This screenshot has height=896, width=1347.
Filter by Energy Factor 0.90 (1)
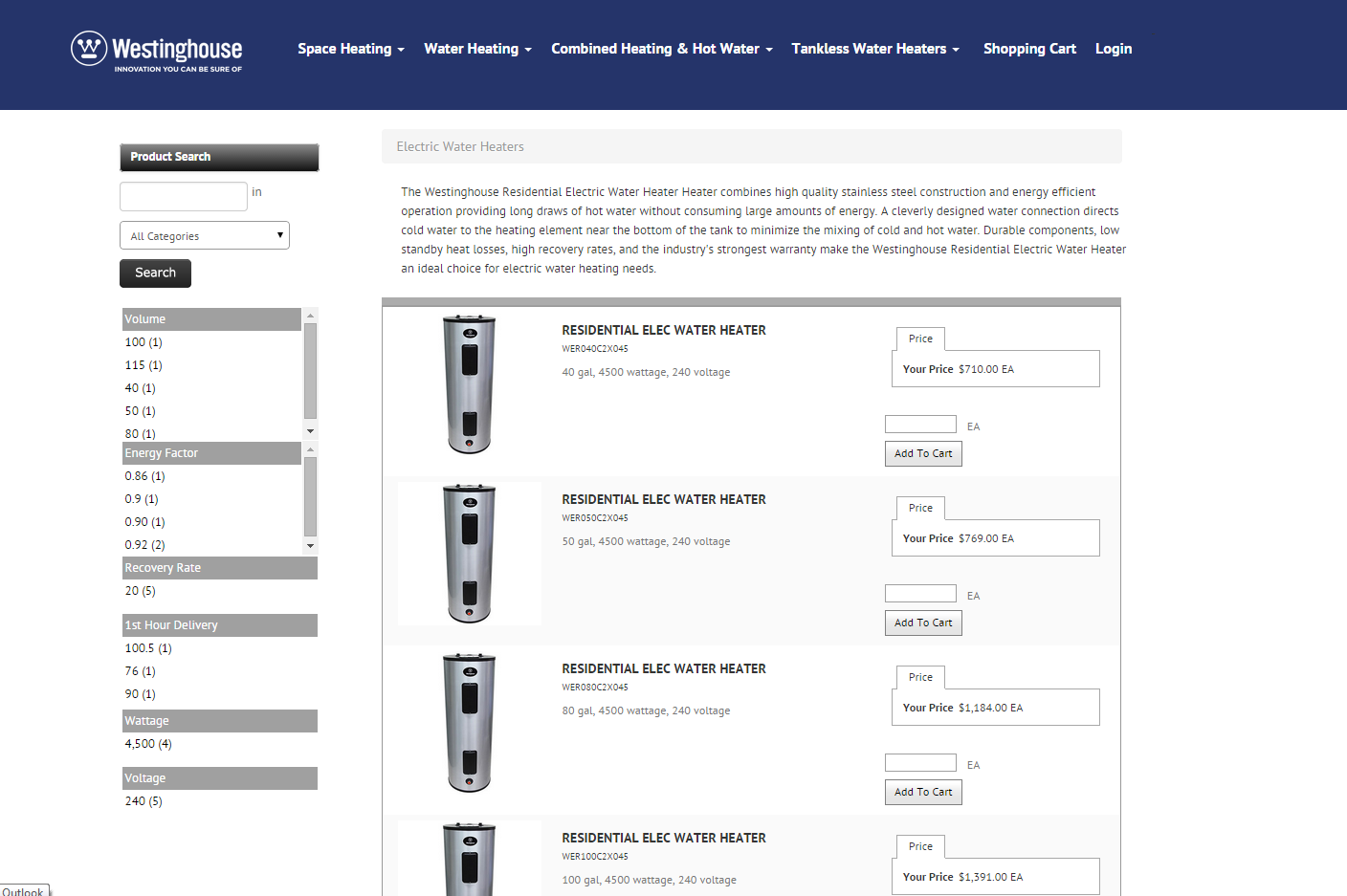pos(144,522)
